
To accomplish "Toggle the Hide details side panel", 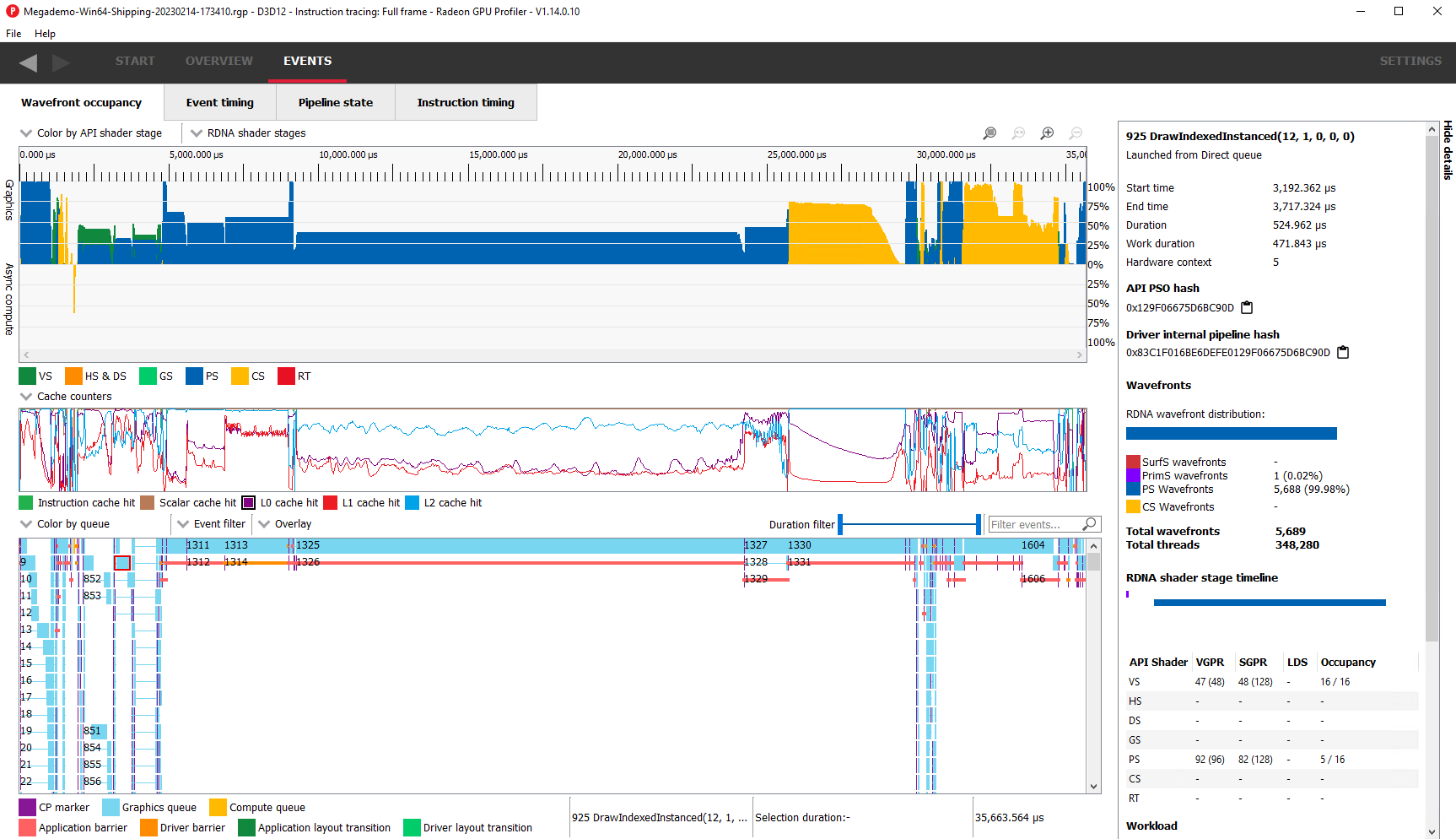I will click(x=1448, y=152).
